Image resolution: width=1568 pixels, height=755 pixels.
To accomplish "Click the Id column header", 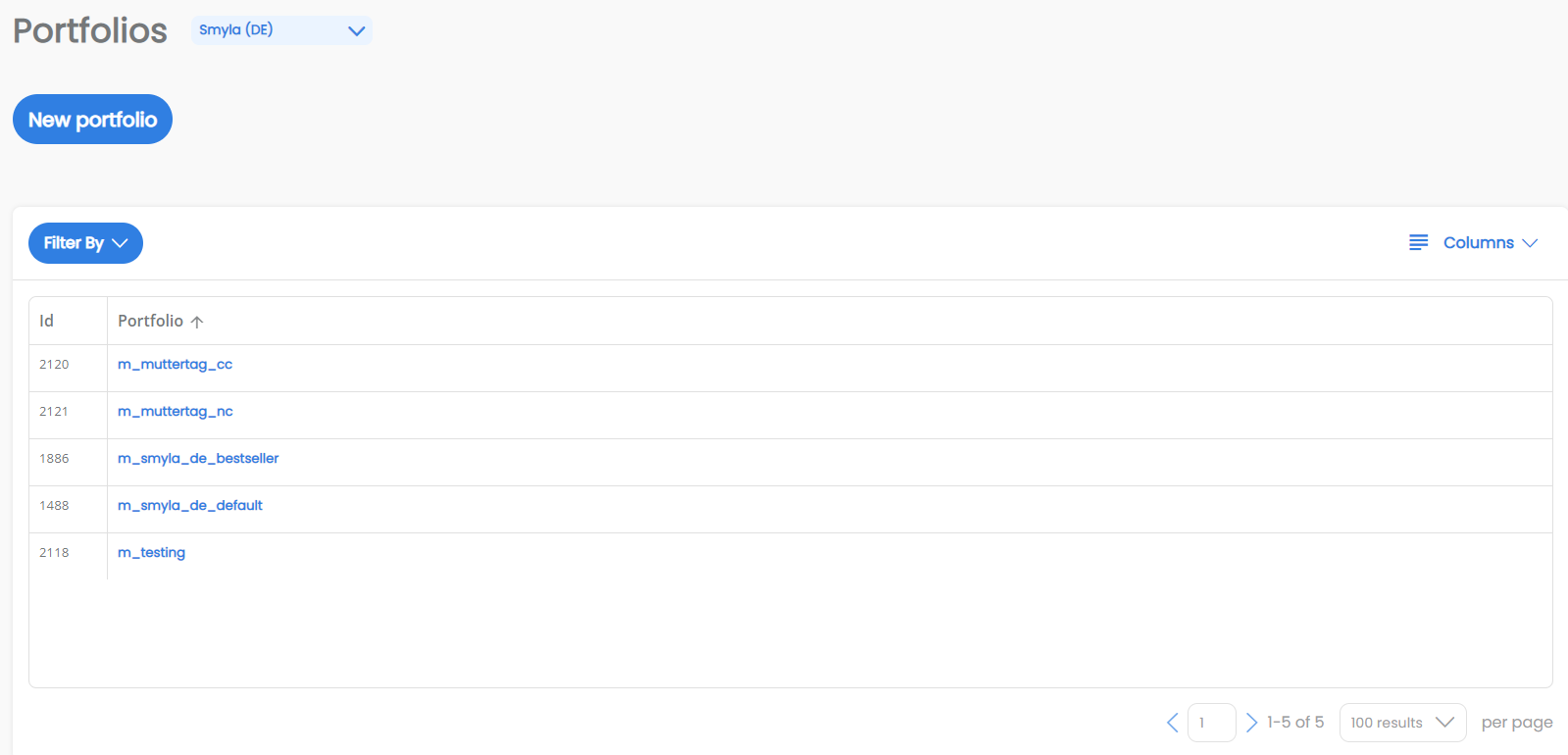I will (x=45, y=321).
